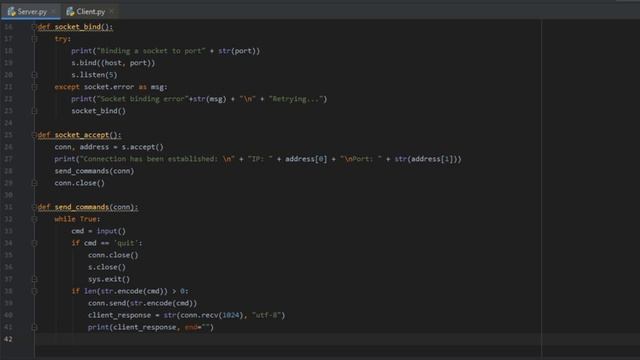Click the 'socket_bind()' recursive call line
The height and width of the screenshot is (360, 640).
pyautogui.click(x=98, y=111)
